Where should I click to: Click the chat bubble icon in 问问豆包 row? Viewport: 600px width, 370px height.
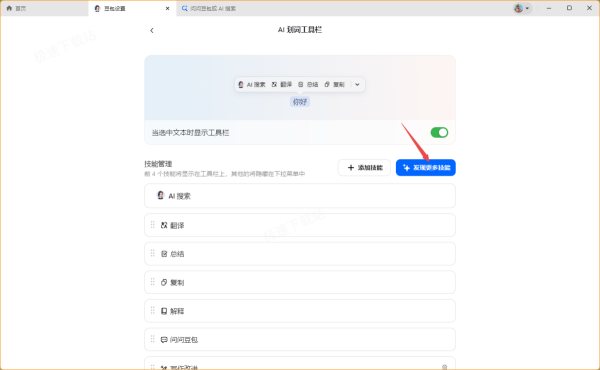(x=164, y=340)
